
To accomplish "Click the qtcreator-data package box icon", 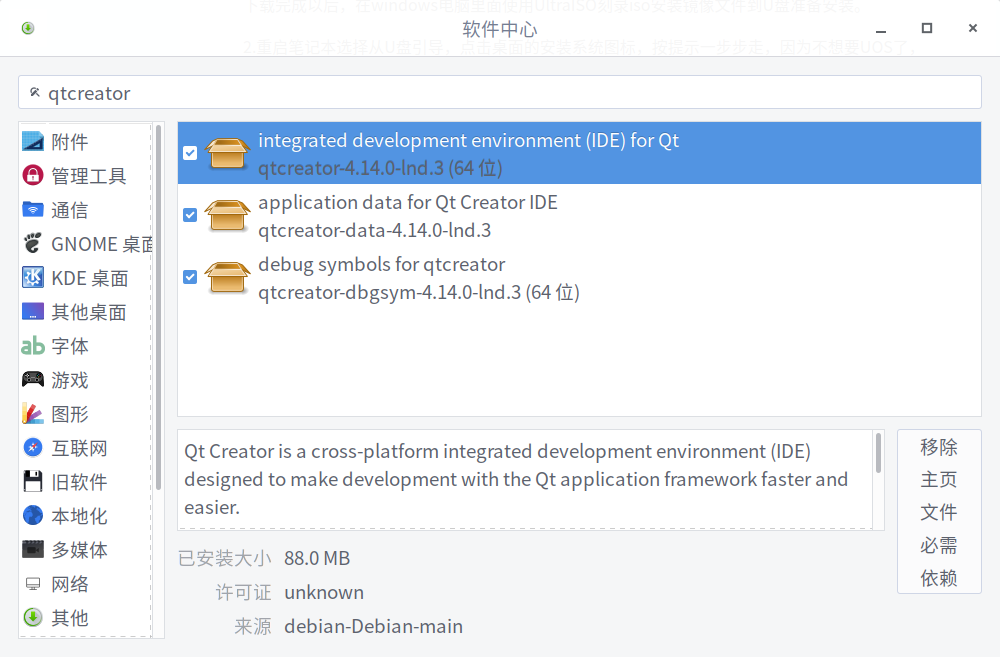I will (227, 215).
